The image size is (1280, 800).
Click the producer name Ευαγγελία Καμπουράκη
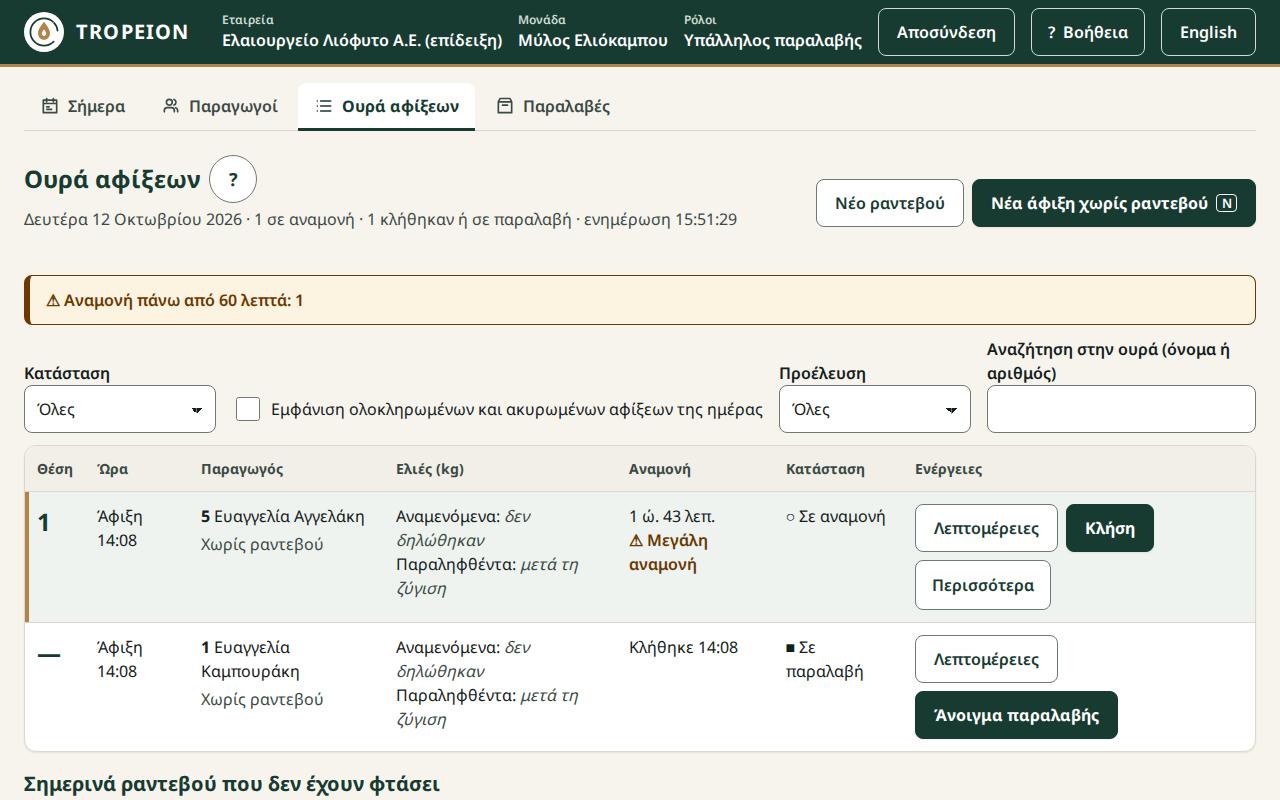(251, 660)
